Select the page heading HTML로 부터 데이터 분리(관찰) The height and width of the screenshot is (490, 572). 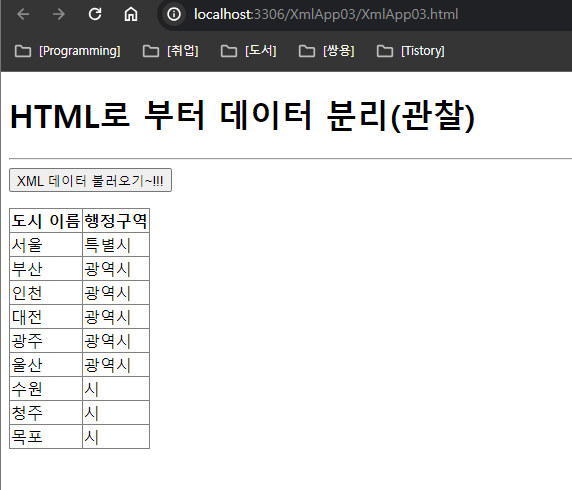(243, 116)
